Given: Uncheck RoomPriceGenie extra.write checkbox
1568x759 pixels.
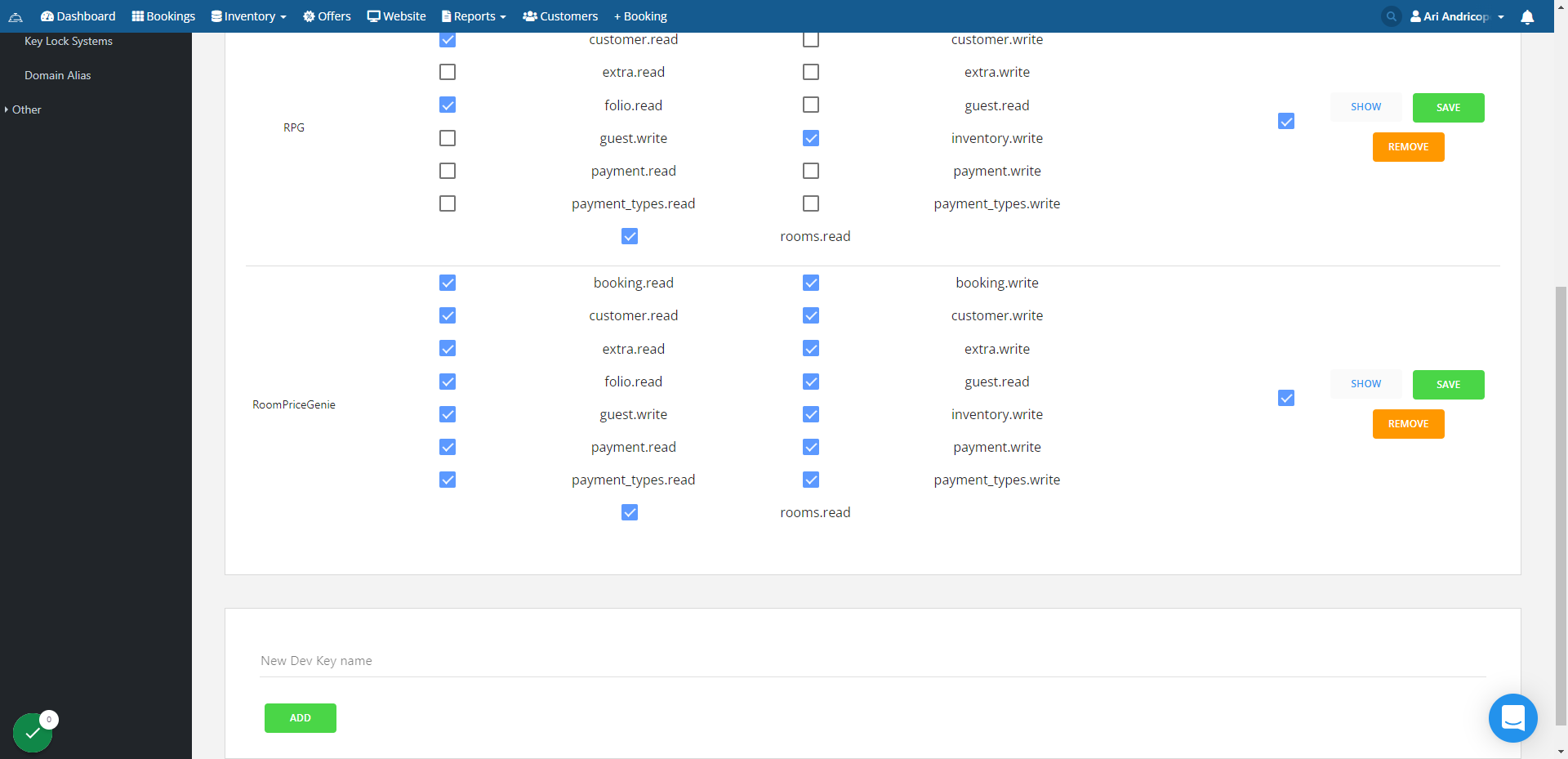Looking at the screenshot, I should (811, 349).
